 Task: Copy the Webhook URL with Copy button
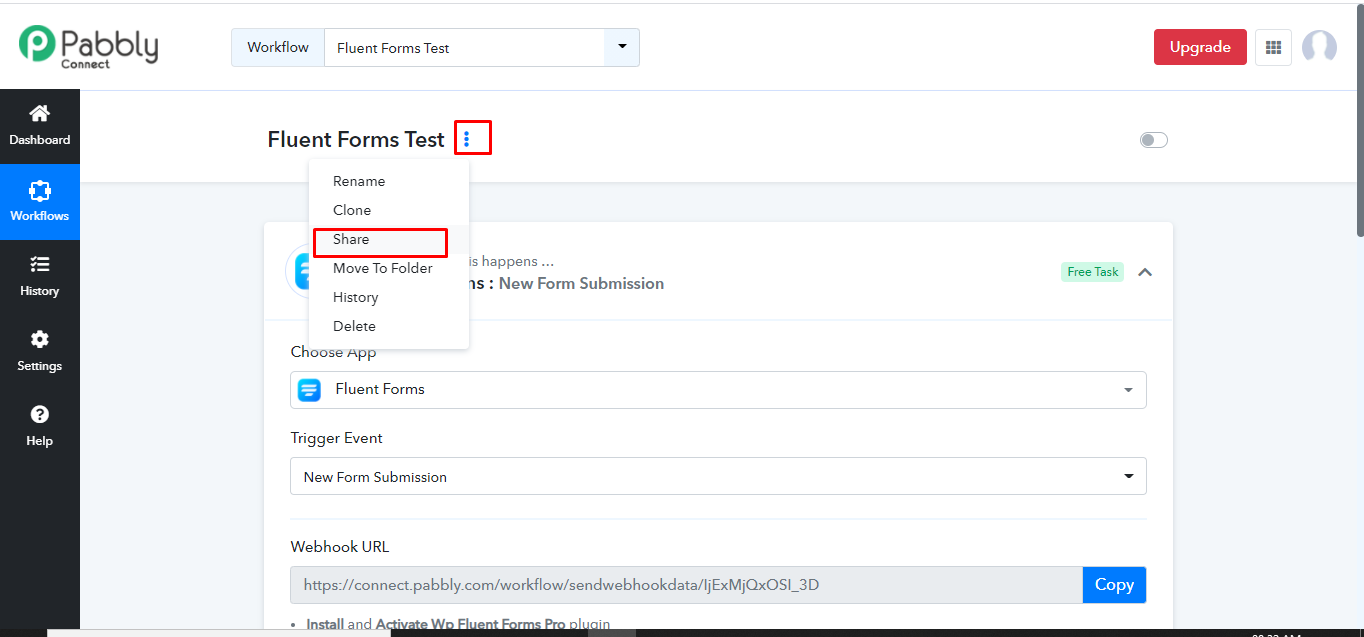[x=1114, y=585]
